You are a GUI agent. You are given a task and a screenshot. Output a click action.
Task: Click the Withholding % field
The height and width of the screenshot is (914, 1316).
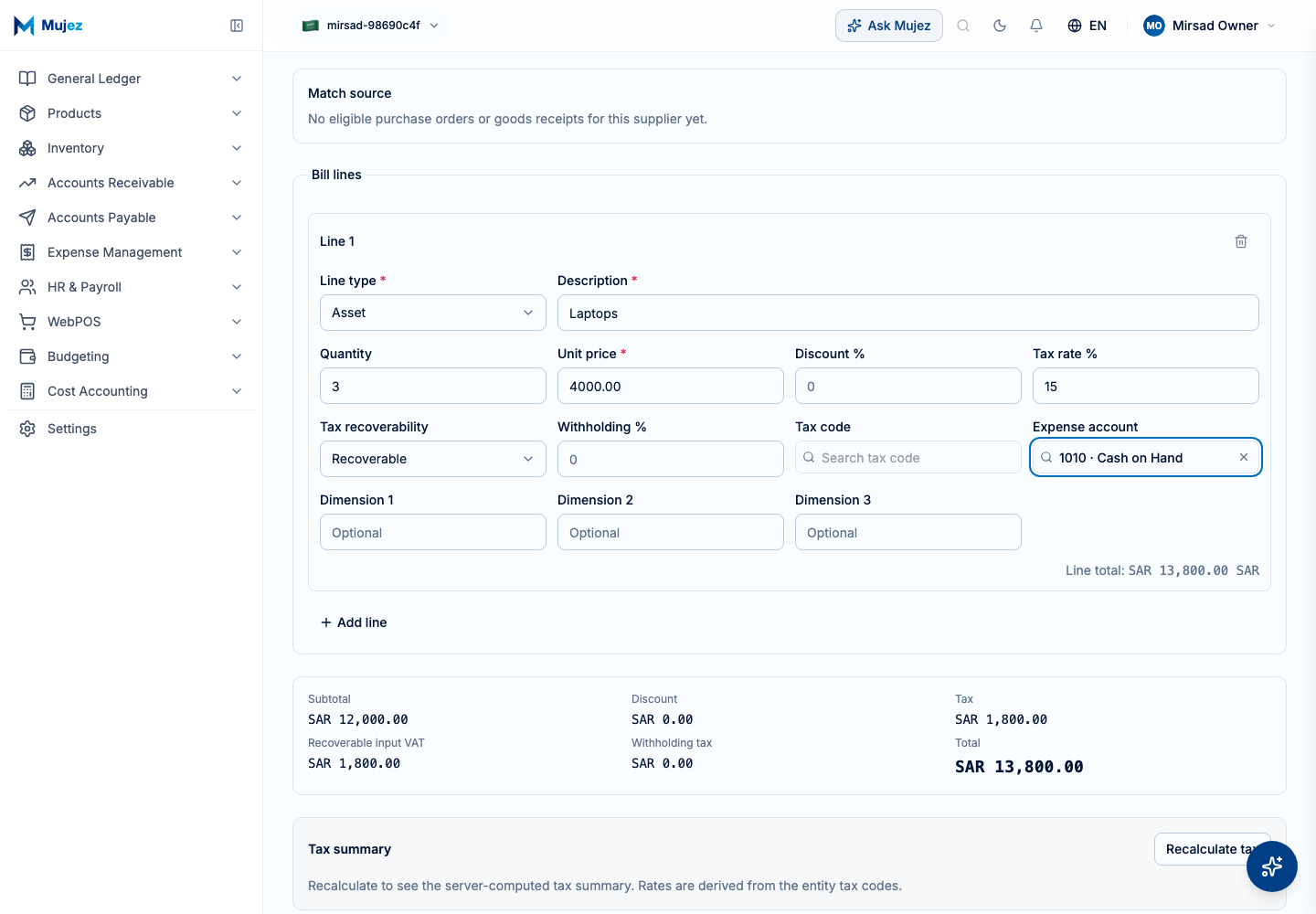(671, 459)
